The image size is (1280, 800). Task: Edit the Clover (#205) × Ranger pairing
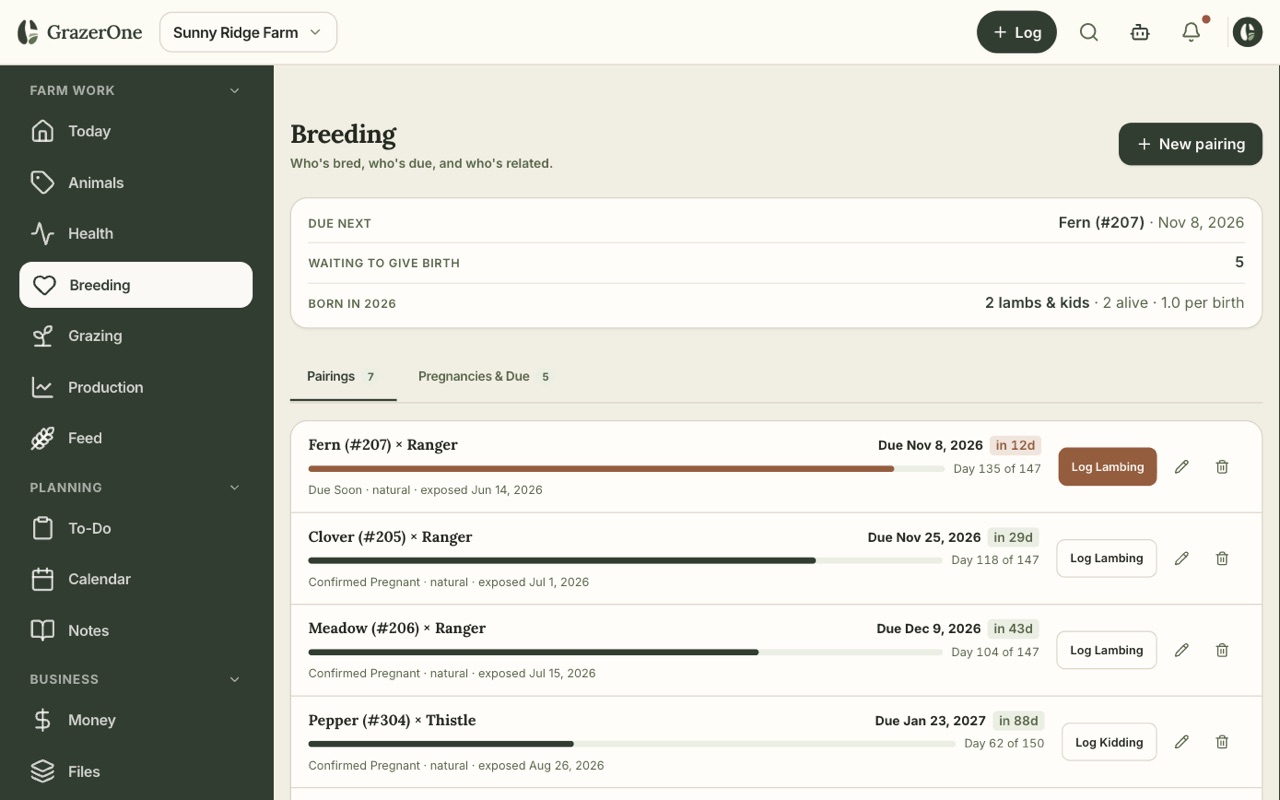coord(1182,559)
